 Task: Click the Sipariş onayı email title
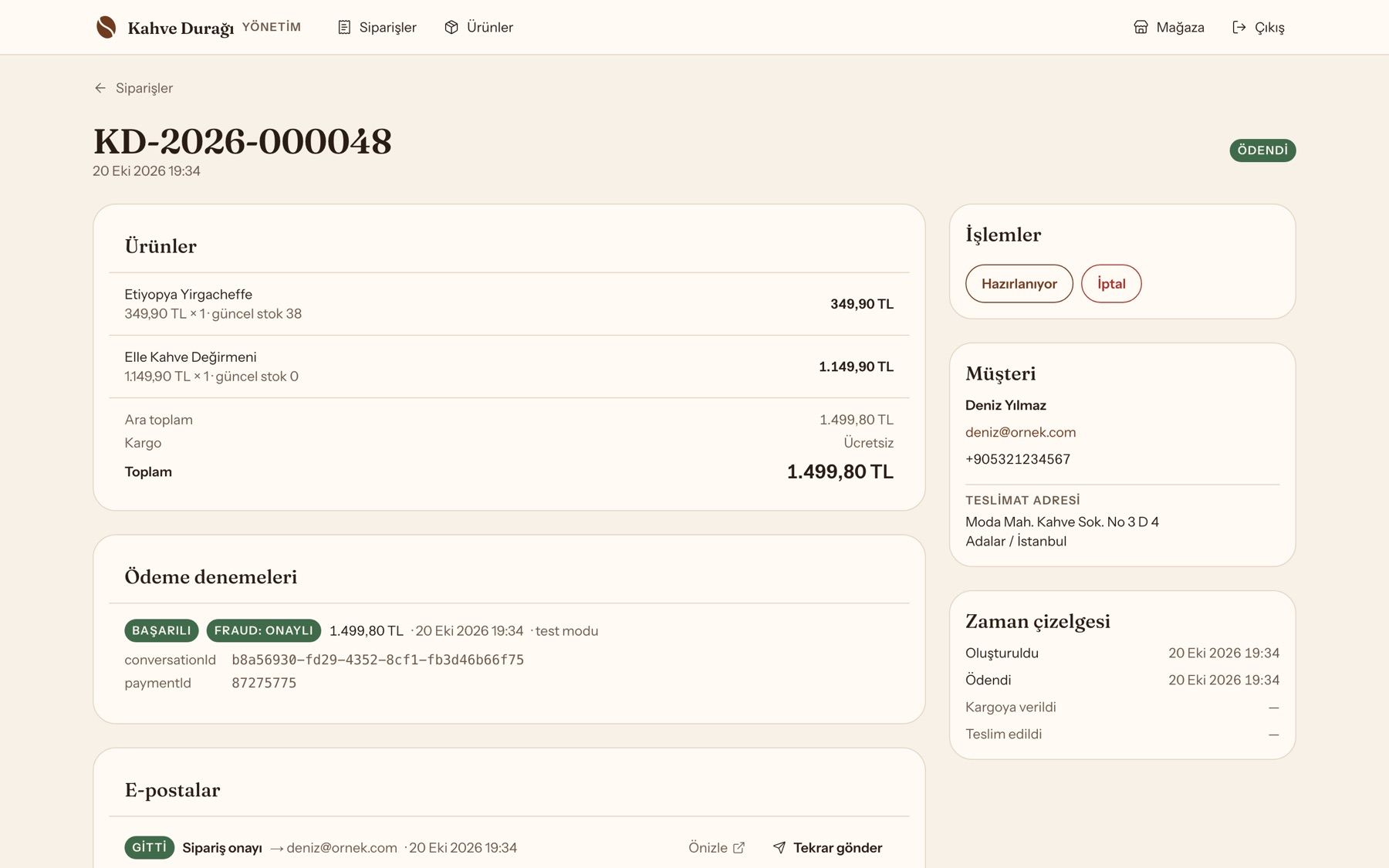(x=222, y=847)
